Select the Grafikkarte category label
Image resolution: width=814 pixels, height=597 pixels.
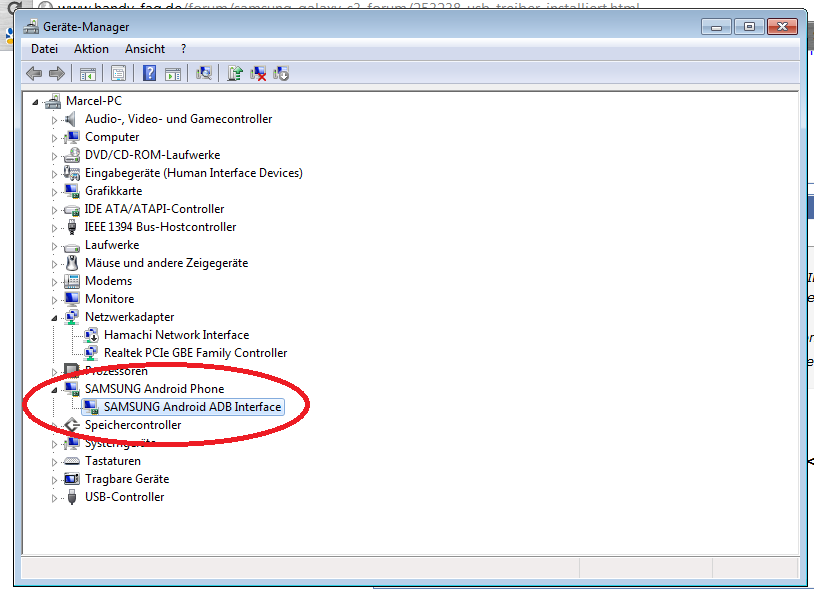pos(113,191)
